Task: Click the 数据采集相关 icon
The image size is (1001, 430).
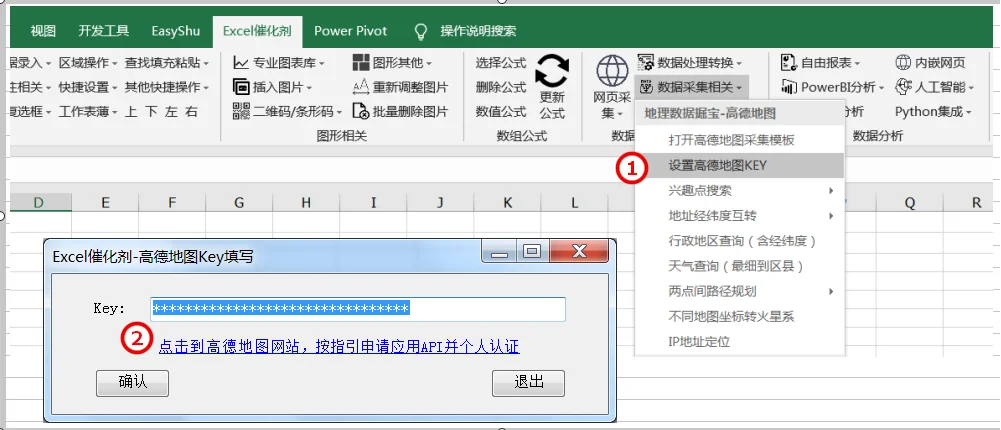Action: 646,87
